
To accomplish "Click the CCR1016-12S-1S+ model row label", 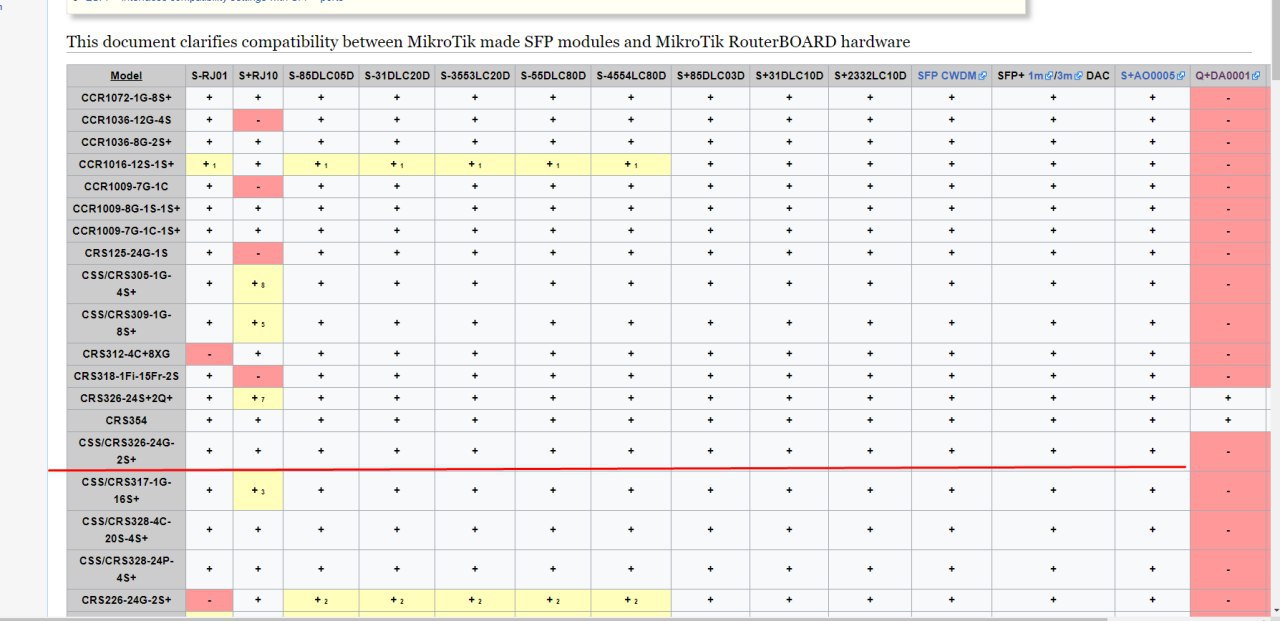I will [126, 164].
